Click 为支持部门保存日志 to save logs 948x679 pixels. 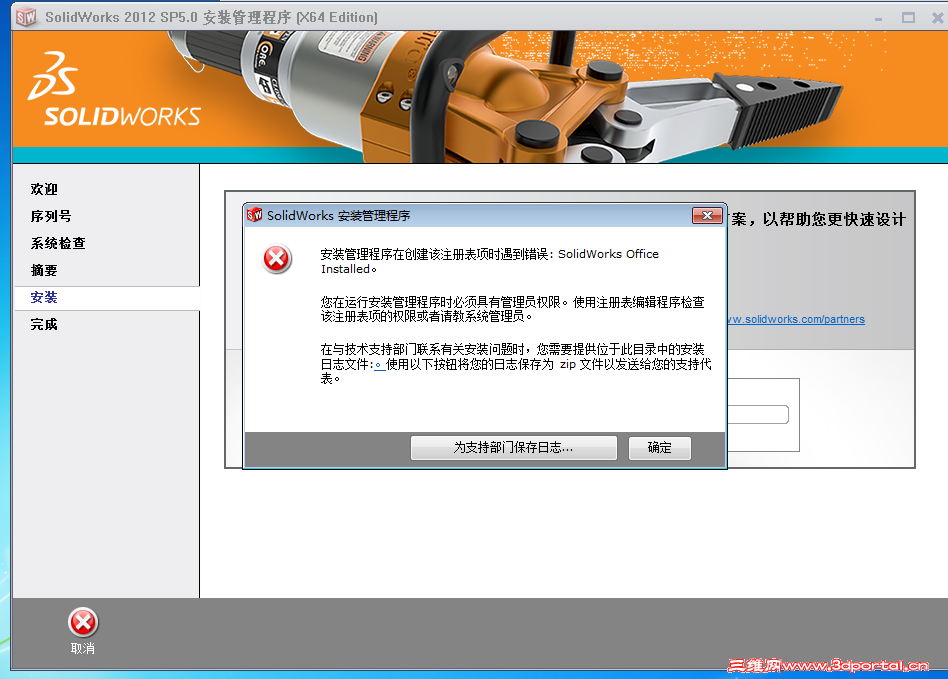(513, 447)
